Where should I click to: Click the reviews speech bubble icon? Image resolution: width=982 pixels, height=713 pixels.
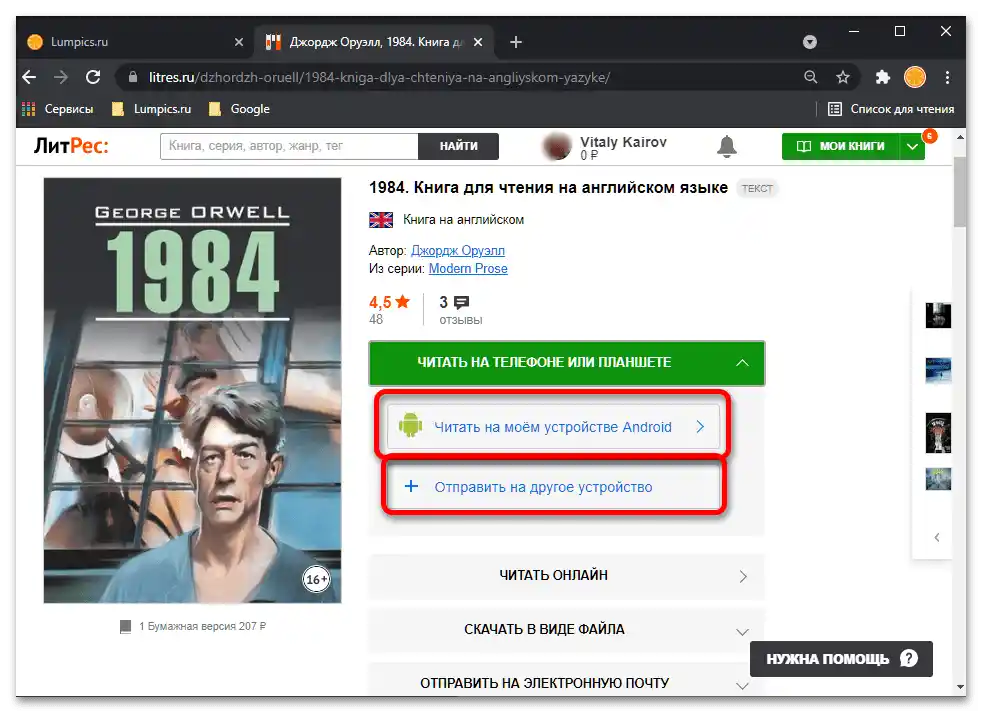462,303
